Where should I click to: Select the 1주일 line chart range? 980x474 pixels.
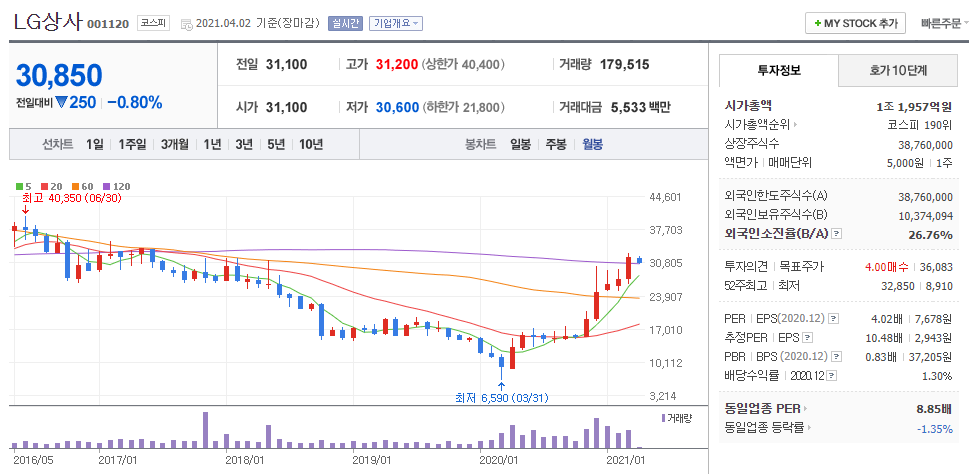[132, 144]
